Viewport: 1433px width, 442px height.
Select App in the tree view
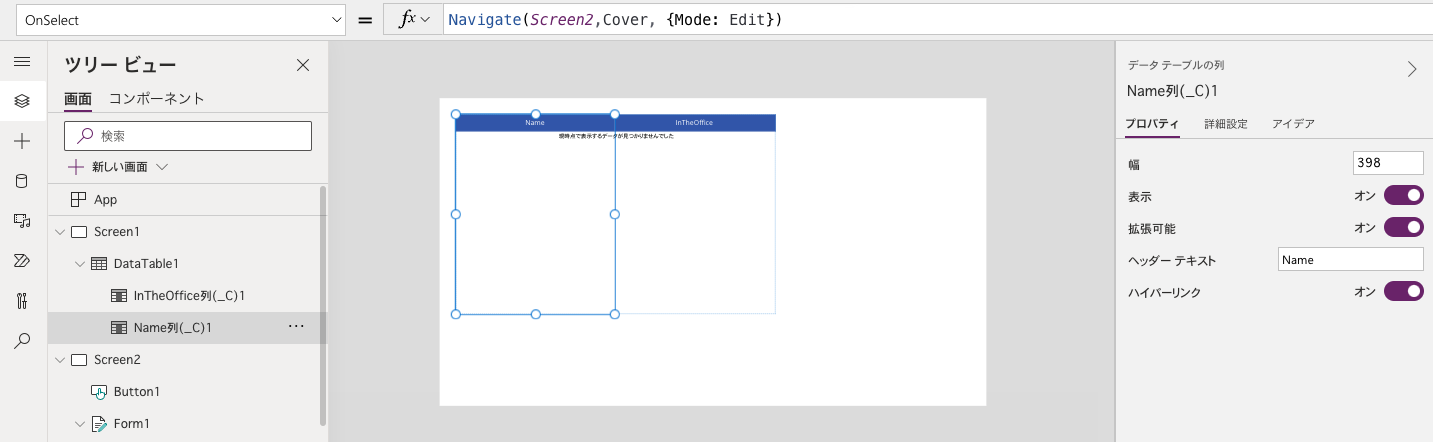click(x=105, y=200)
